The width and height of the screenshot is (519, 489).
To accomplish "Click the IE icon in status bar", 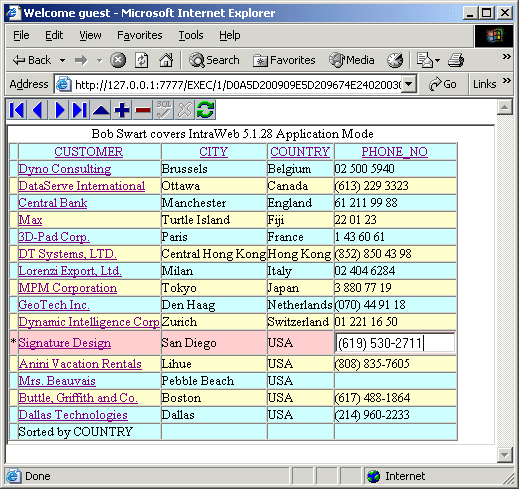I will [13, 476].
